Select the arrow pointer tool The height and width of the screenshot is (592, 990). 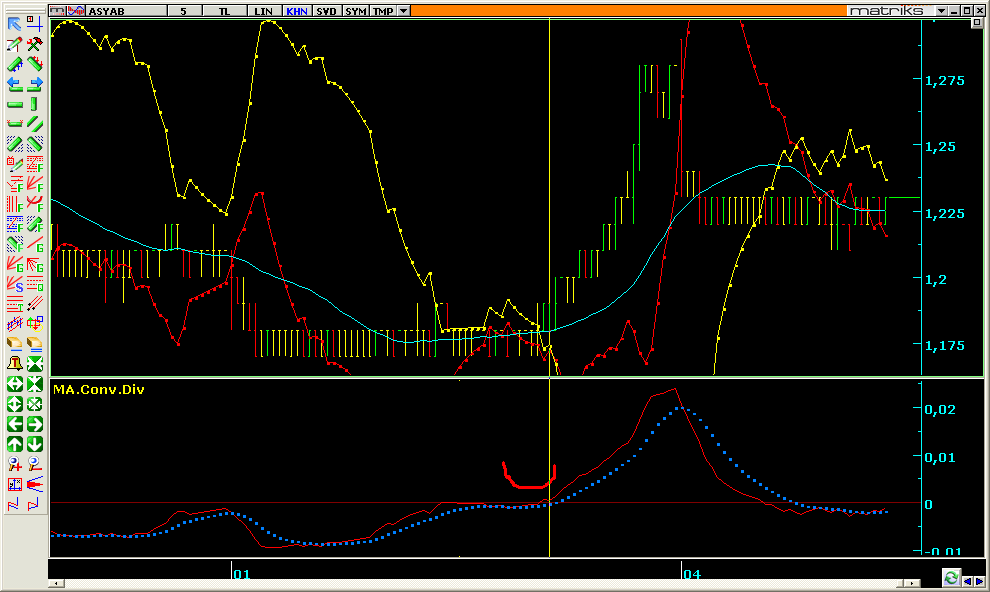(15, 24)
